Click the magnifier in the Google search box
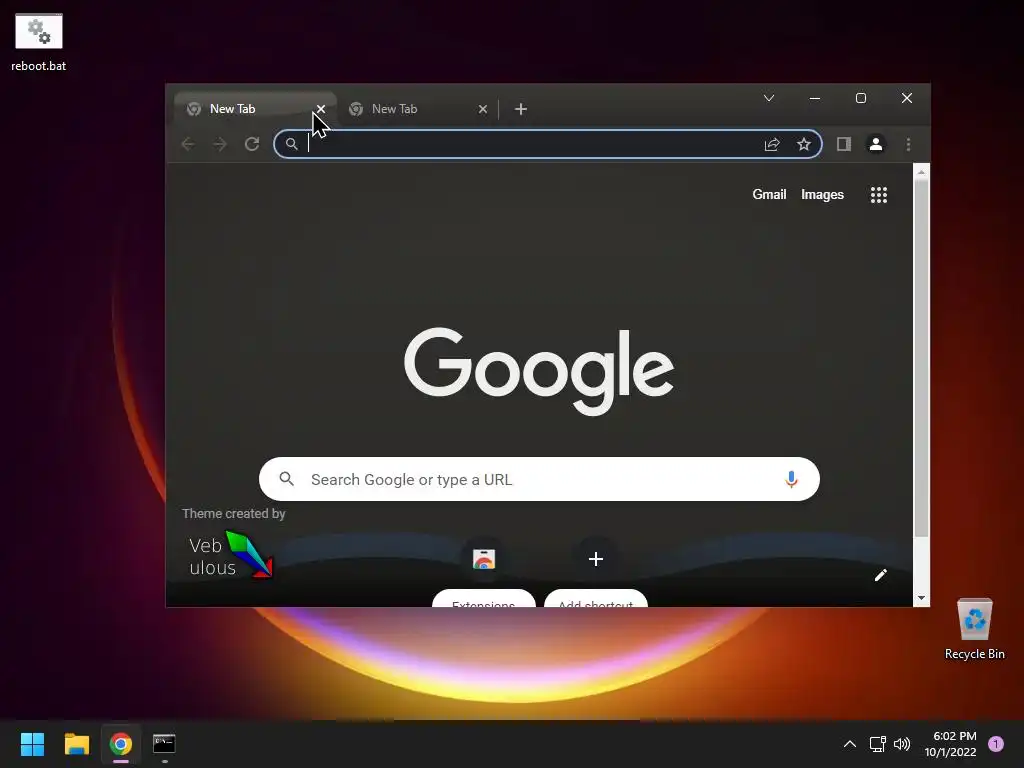Screen dimensions: 1024x768 point(287,479)
